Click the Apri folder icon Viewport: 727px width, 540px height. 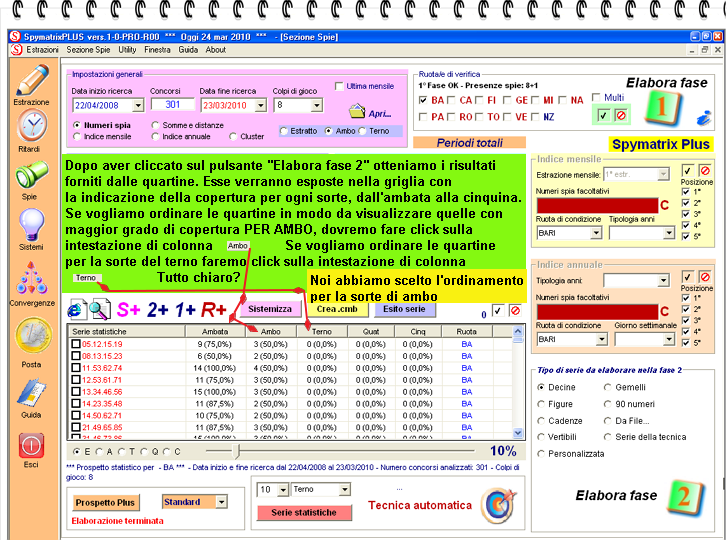coord(357,111)
